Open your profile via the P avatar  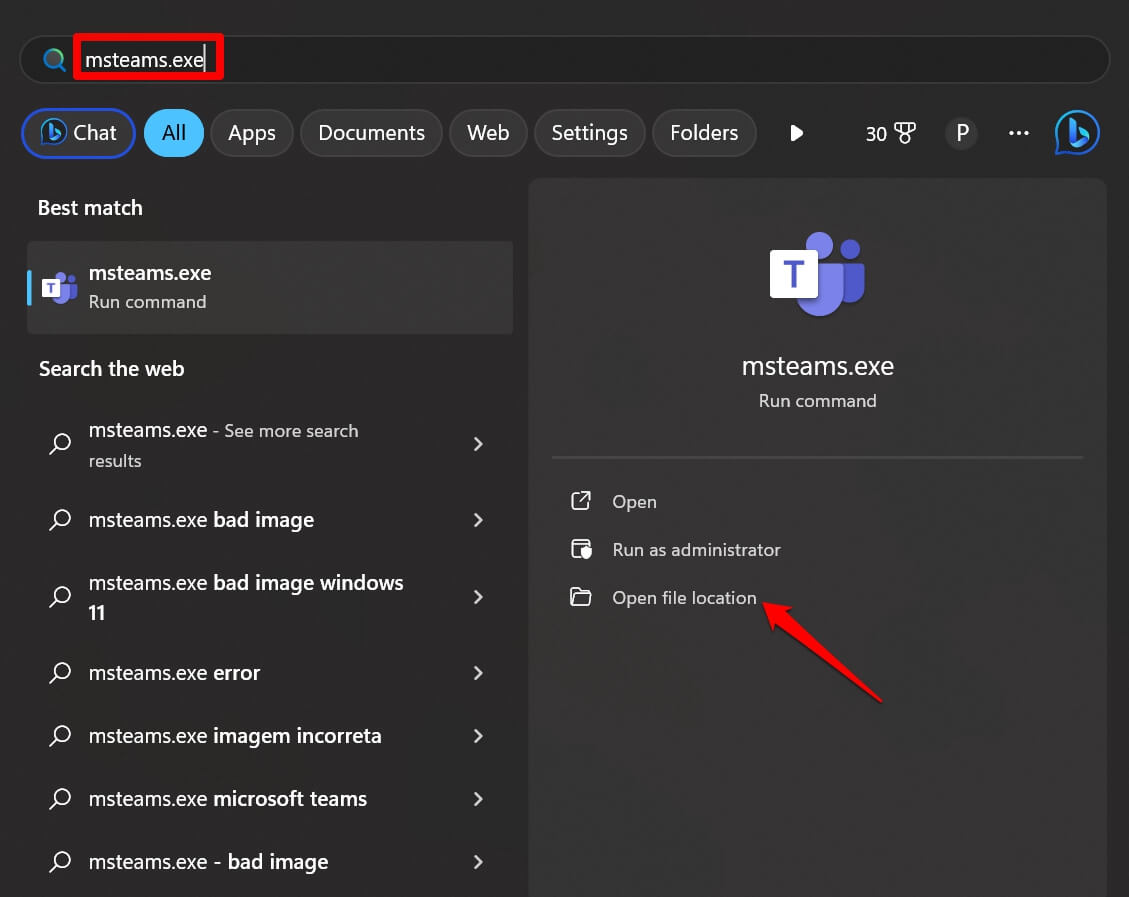[x=961, y=132]
